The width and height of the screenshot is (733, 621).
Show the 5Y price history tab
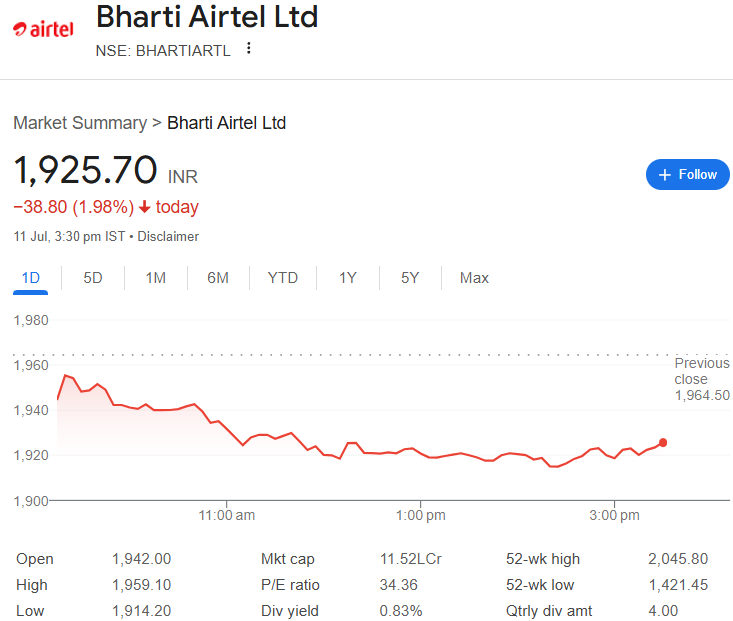(410, 278)
